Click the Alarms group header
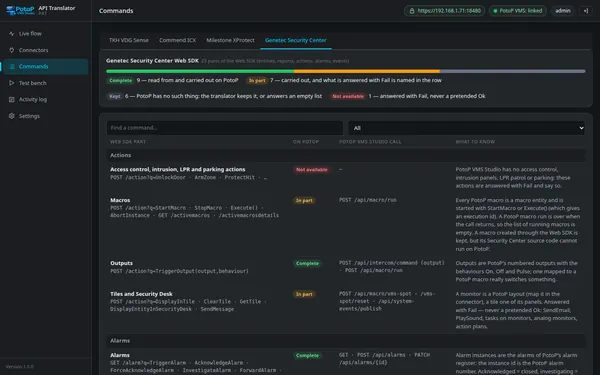Image resolution: width=600 pixels, height=375 pixels. coord(346,341)
